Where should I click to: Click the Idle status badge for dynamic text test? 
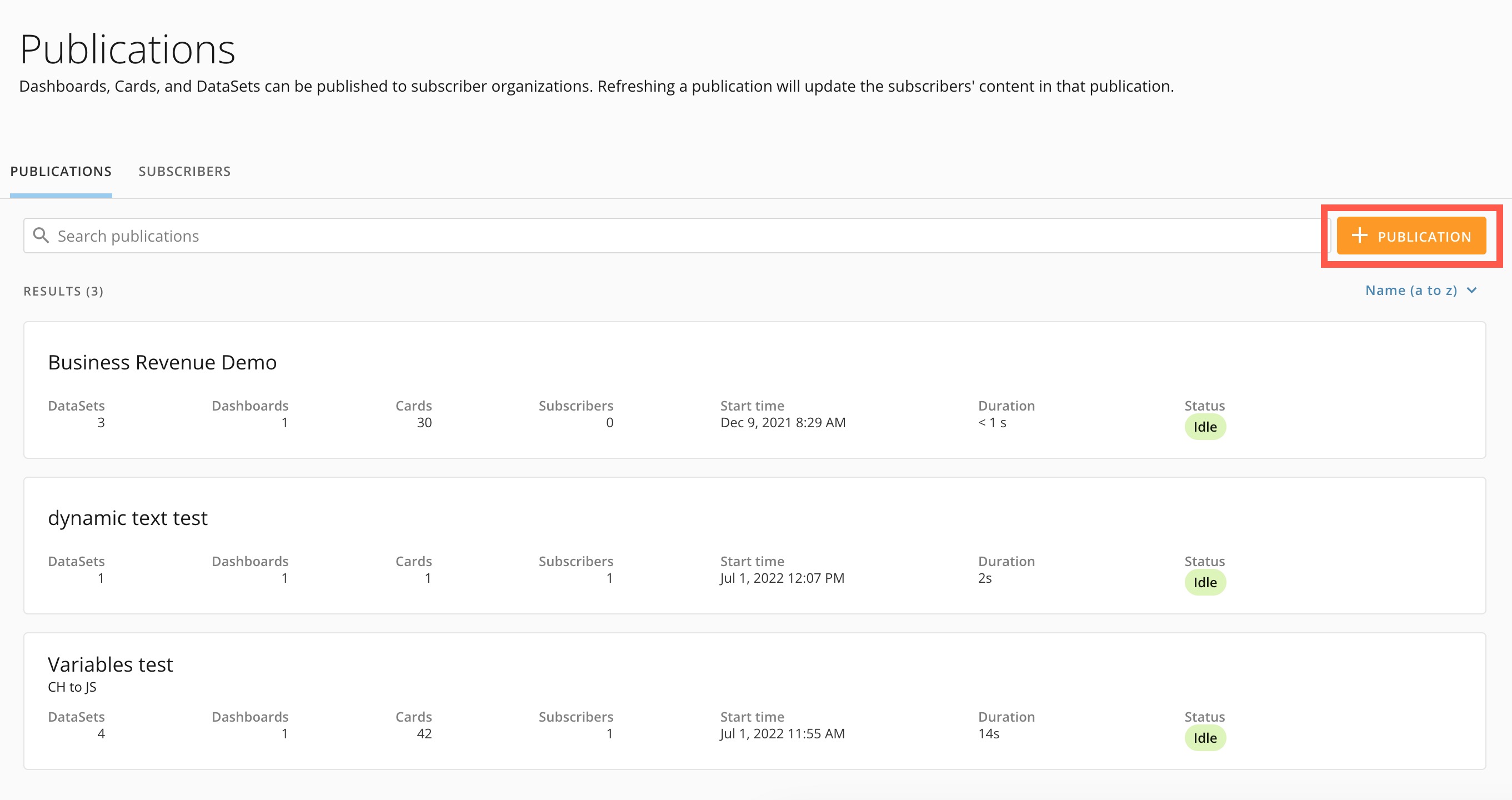pyautogui.click(x=1204, y=582)
